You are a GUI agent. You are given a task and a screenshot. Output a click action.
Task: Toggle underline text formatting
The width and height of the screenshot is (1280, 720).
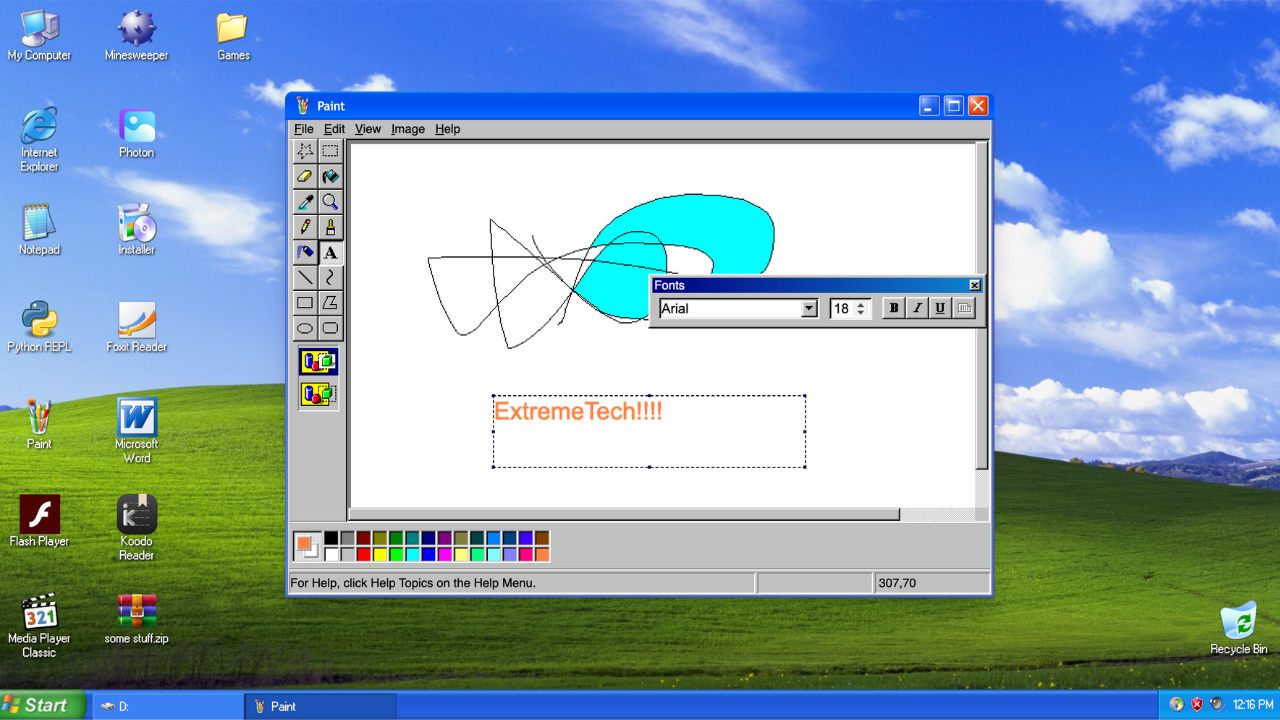point(939,308)
